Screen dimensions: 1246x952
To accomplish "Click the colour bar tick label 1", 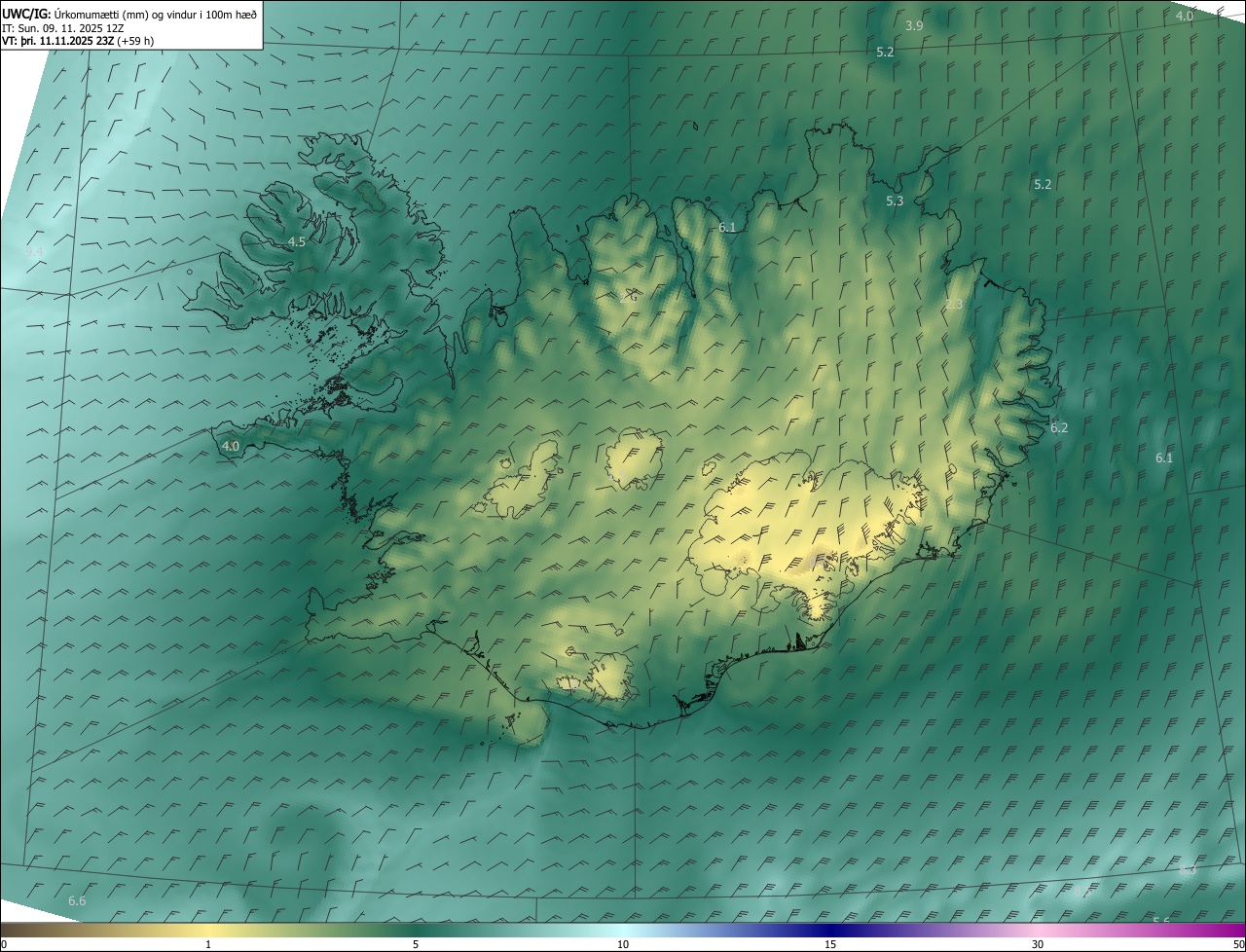I will (x=208, y=945).
